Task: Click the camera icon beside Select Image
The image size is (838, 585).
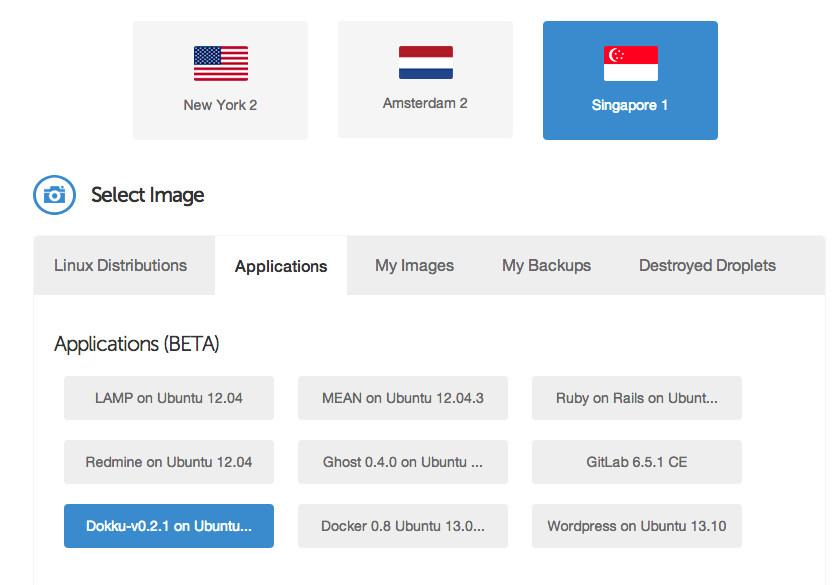Action: [x=55, y=195]
